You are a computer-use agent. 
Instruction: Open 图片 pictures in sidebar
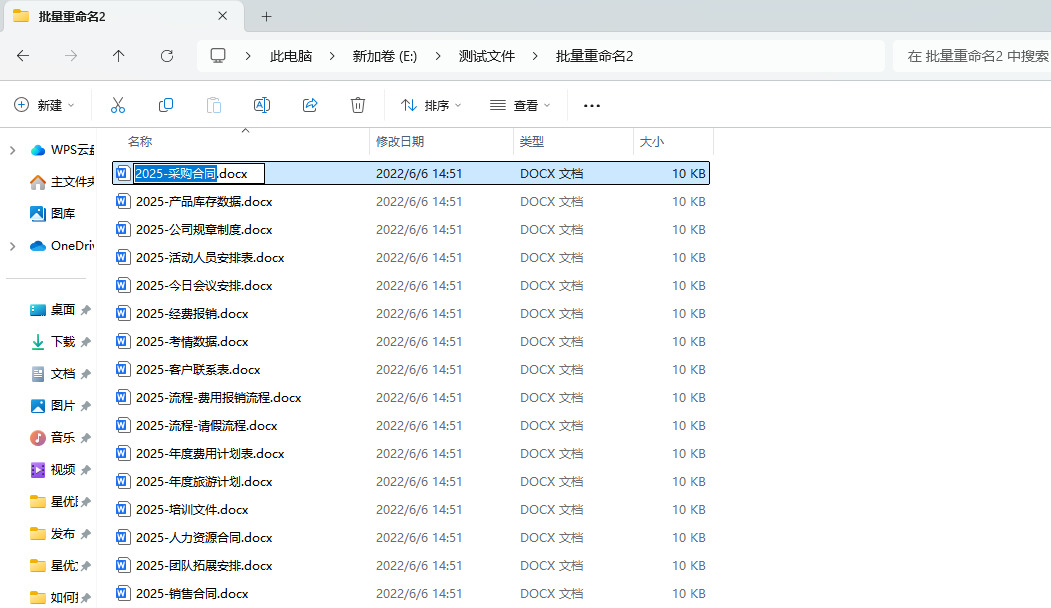tap(53, 406)
